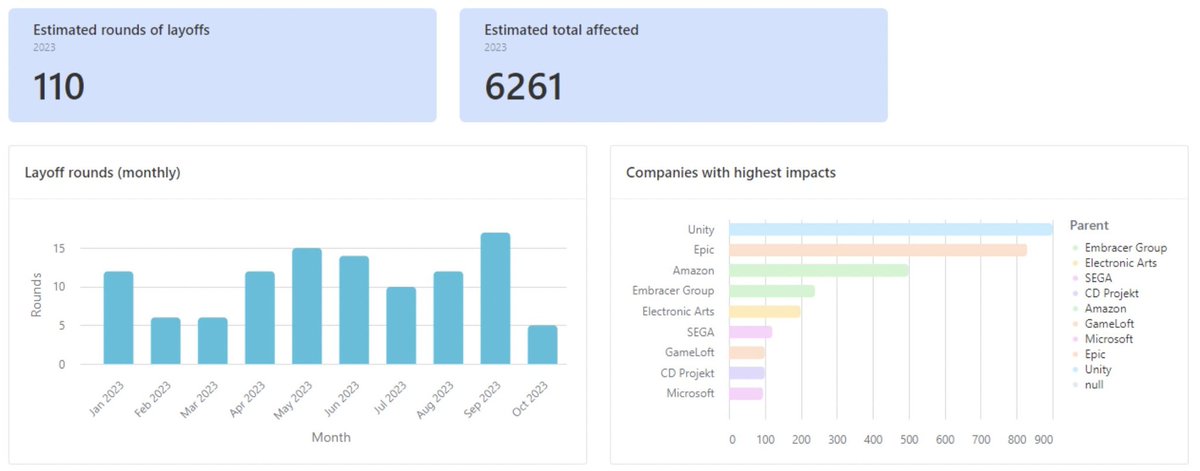Click the 'Layoff rounds (monthly)' heading
Screen dimensions: 1200x471
102,172
